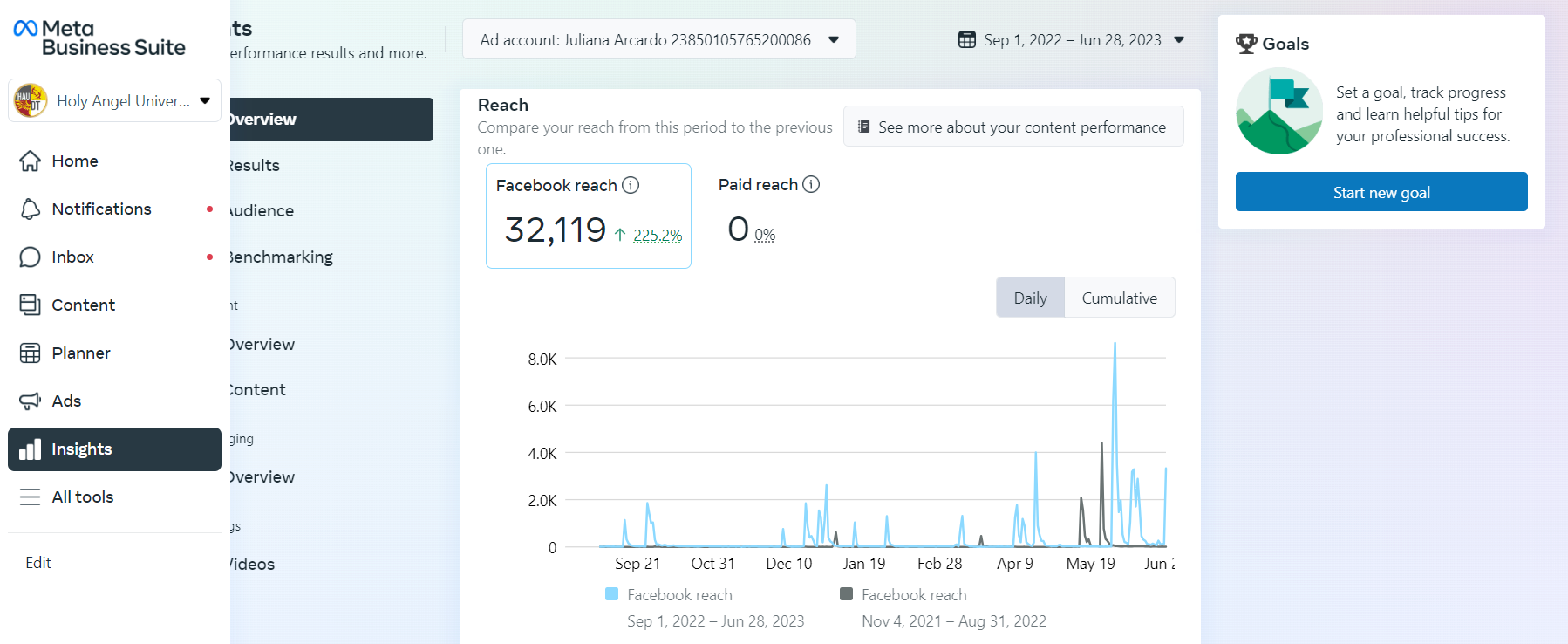This screenshot has height=644, width=1568.
Task: Click the Facebook reach info icon
Action: point(631,185)
